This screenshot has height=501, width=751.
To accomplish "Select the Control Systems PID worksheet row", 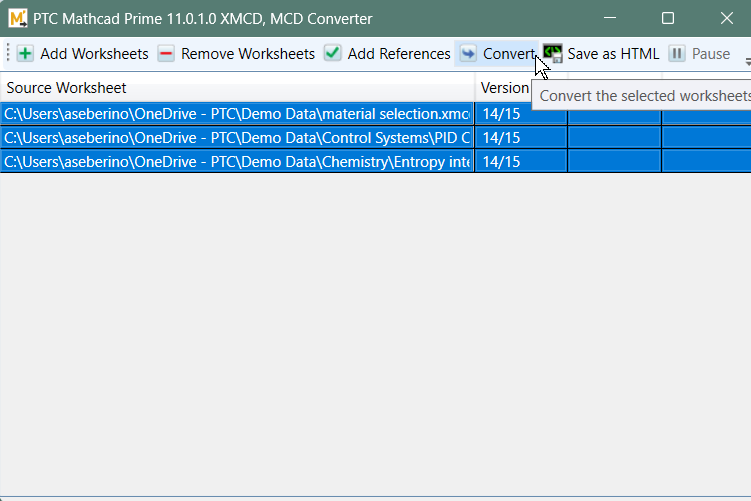I will pyautogui.click(x=237, y=137).
